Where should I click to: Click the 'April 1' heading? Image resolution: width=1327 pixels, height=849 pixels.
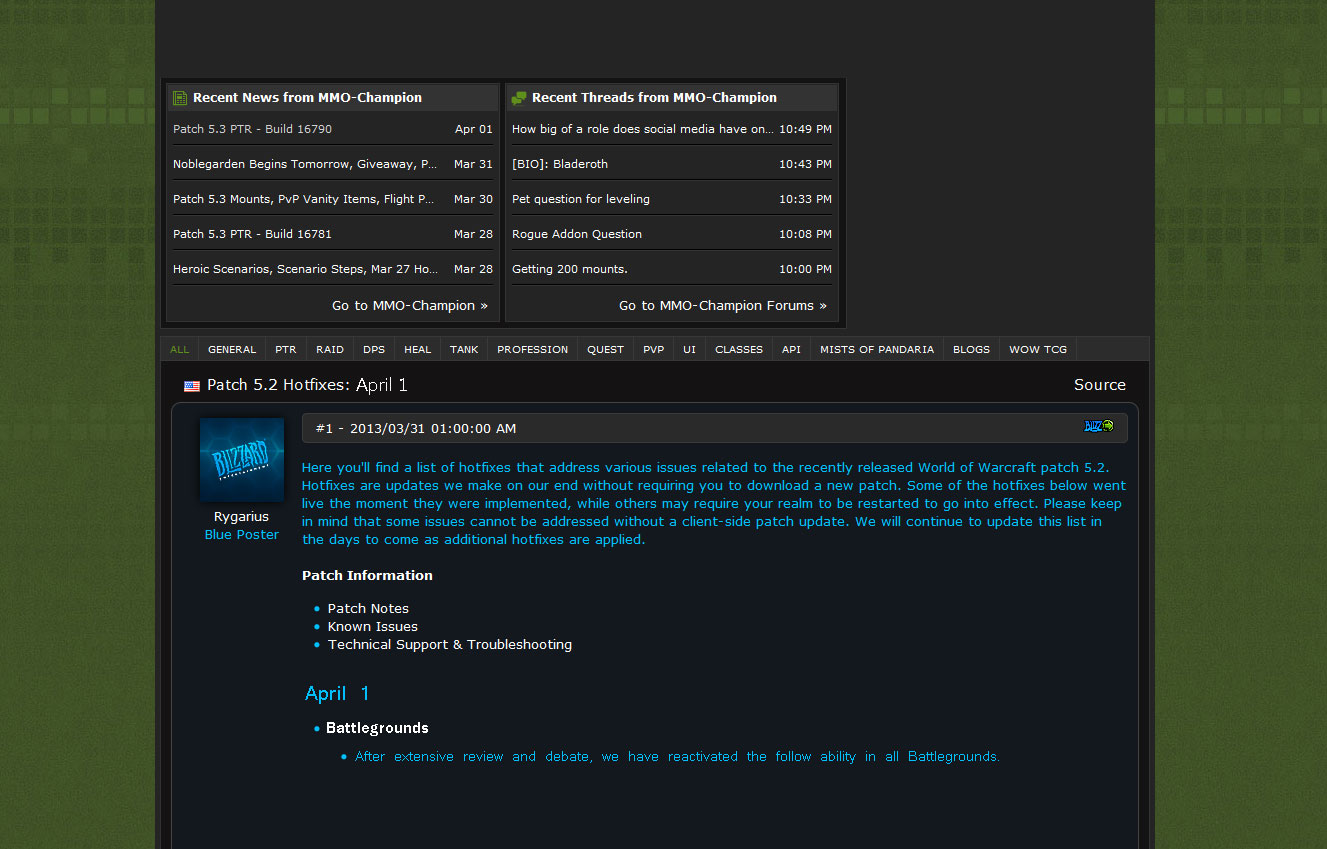pyautogui.click(x=337, y=693)
